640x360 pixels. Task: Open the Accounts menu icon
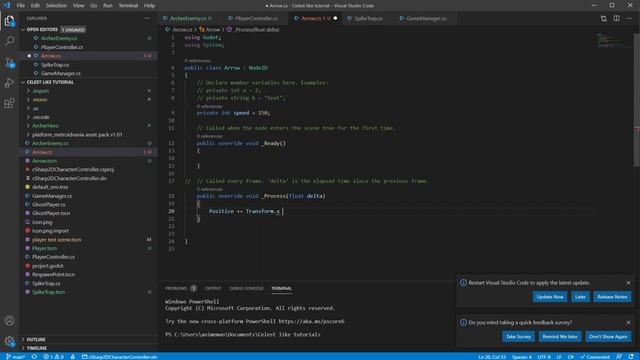(x=9, y=320)
